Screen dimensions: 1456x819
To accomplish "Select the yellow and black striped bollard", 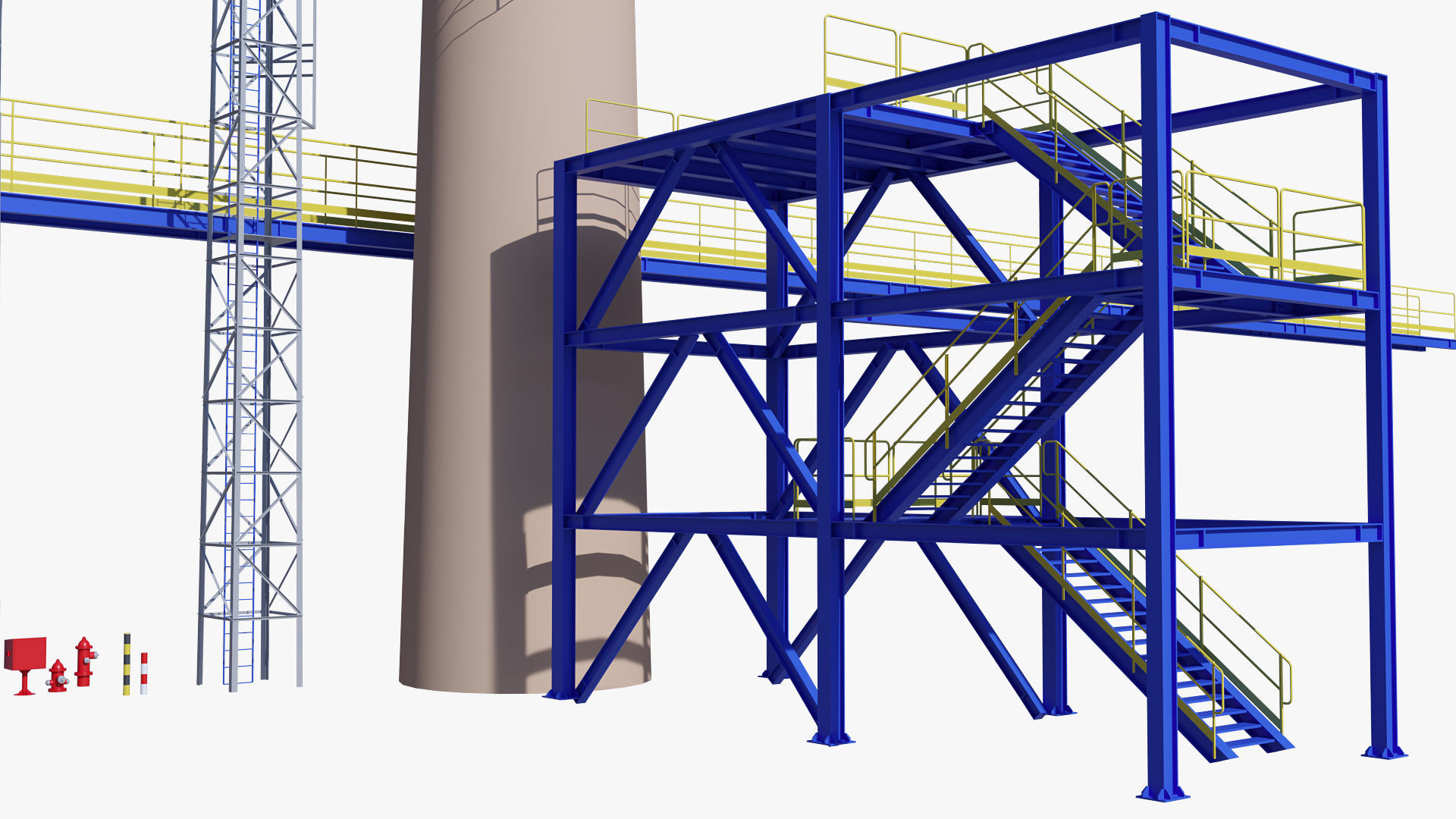I will point(127,664).
